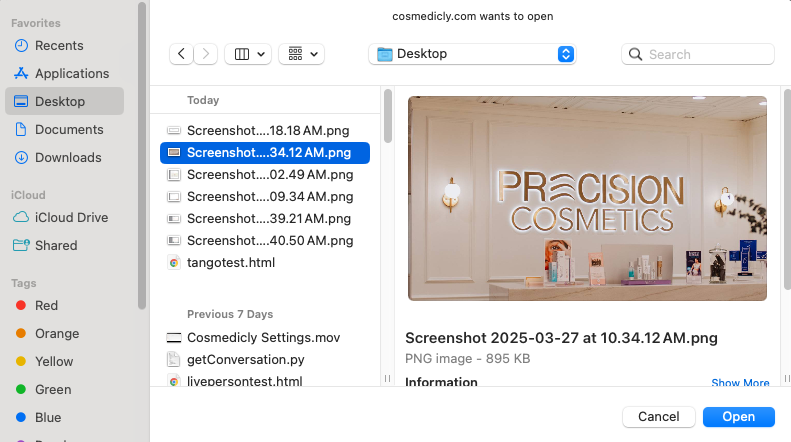Click the Search field
Viewport: 791px width, 442px height.
698,54
